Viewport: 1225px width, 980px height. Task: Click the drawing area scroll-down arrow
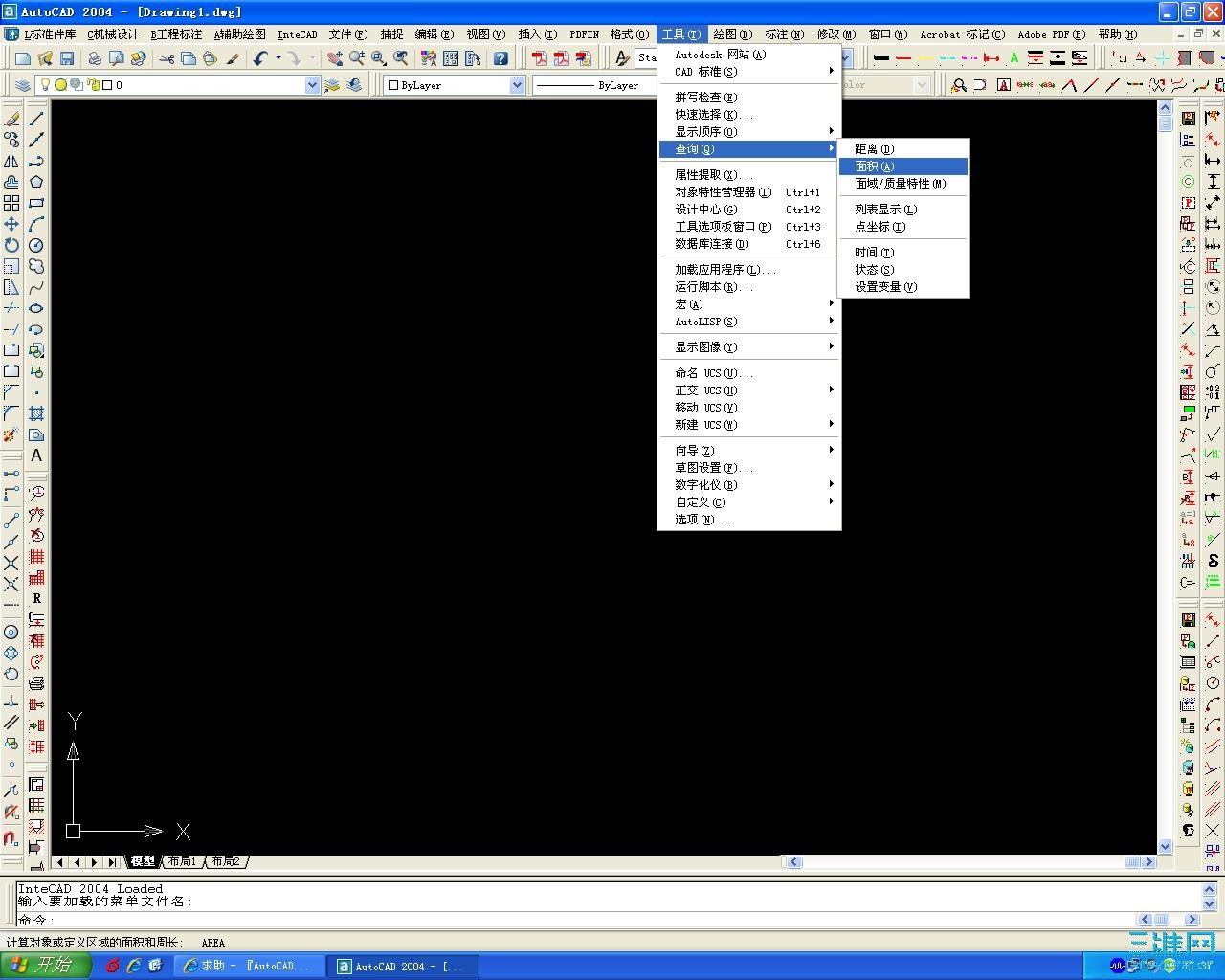coord(1165,847)
